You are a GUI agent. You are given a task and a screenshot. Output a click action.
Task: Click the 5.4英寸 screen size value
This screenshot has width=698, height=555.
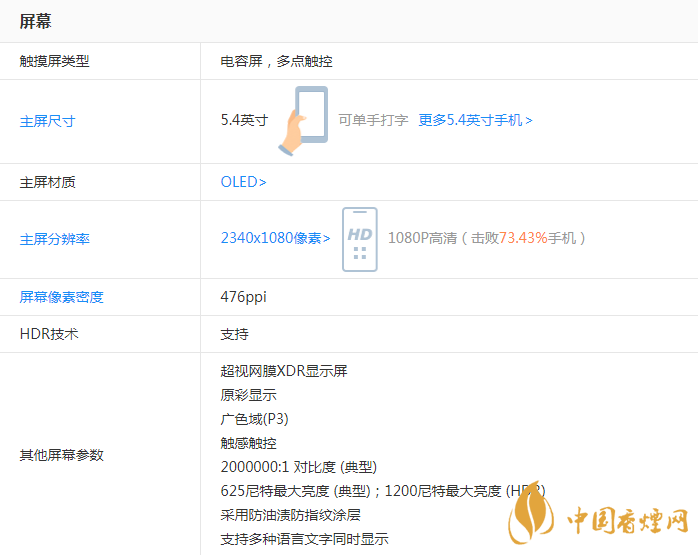coord(244,120)
